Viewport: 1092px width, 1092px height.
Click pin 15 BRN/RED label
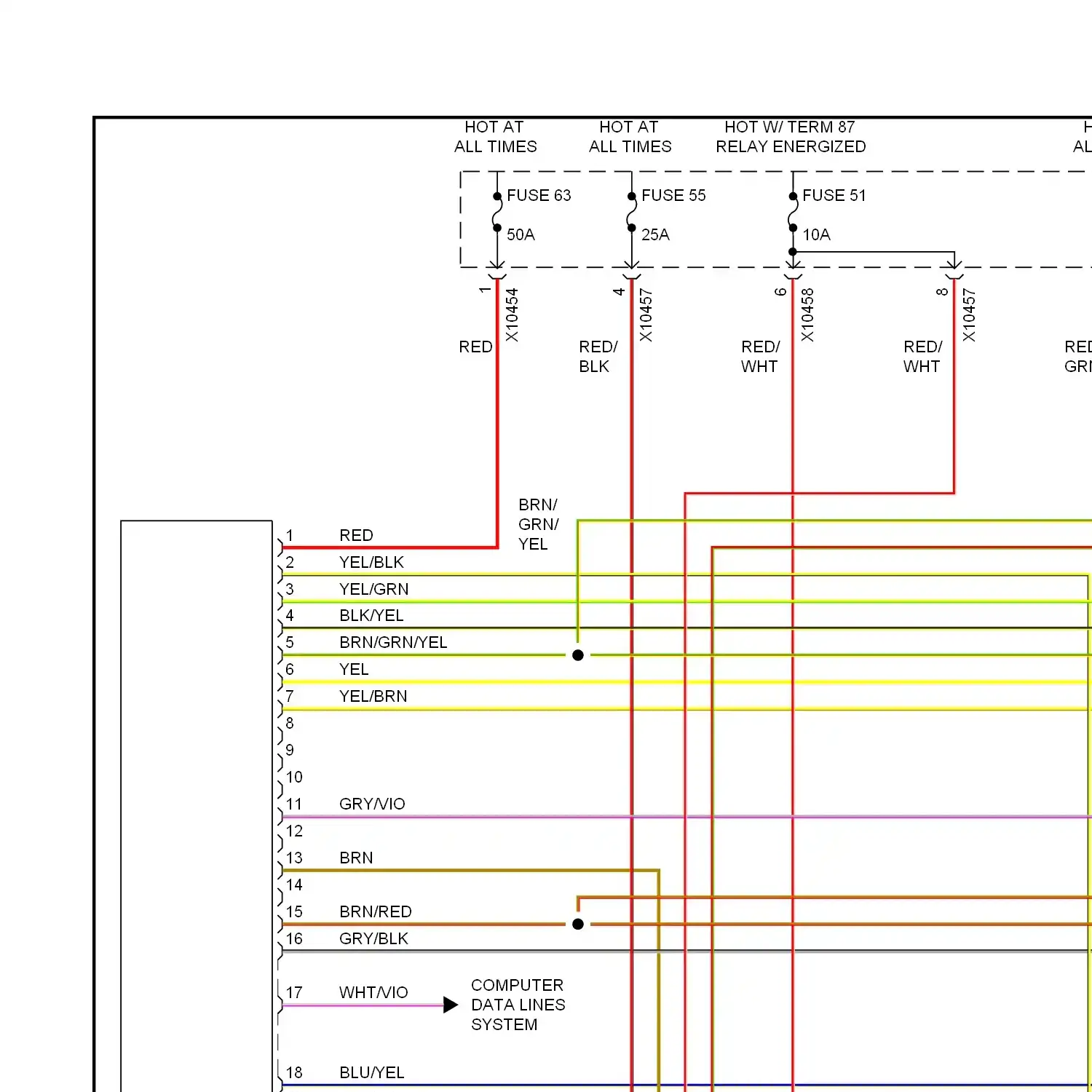tap(376, 911)
